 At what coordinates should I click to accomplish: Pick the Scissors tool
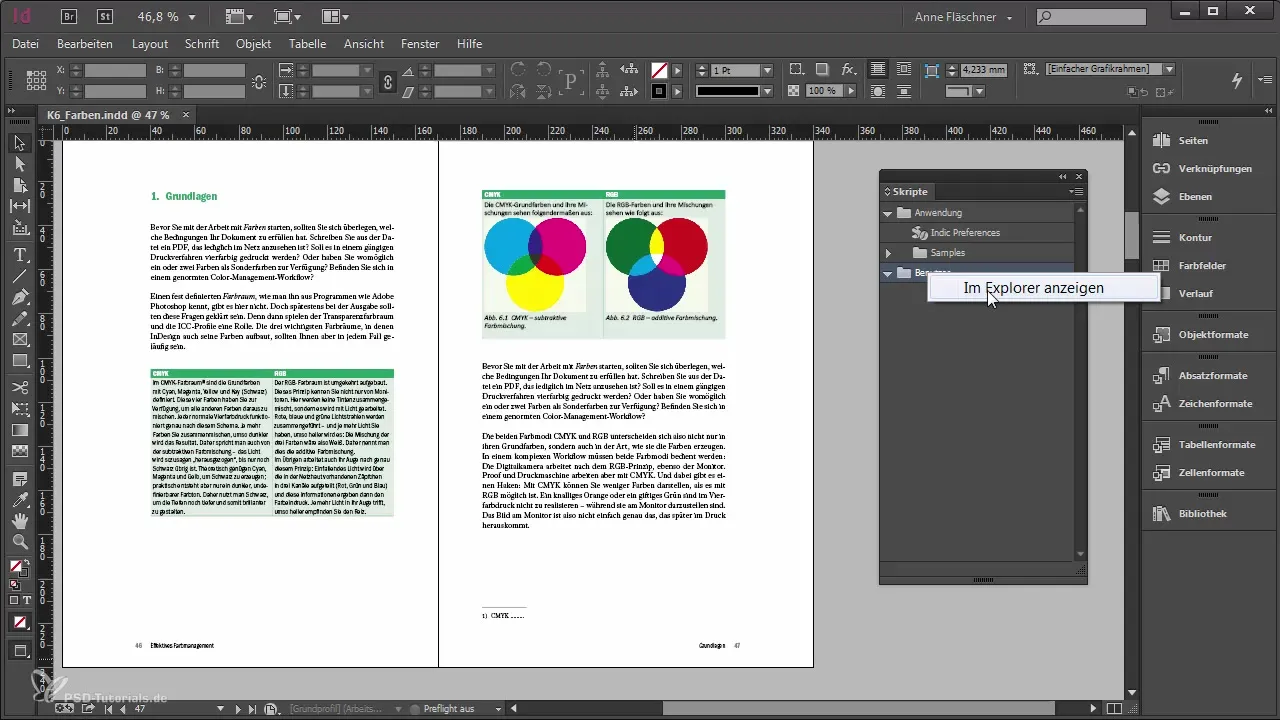(x=20, y=386)
